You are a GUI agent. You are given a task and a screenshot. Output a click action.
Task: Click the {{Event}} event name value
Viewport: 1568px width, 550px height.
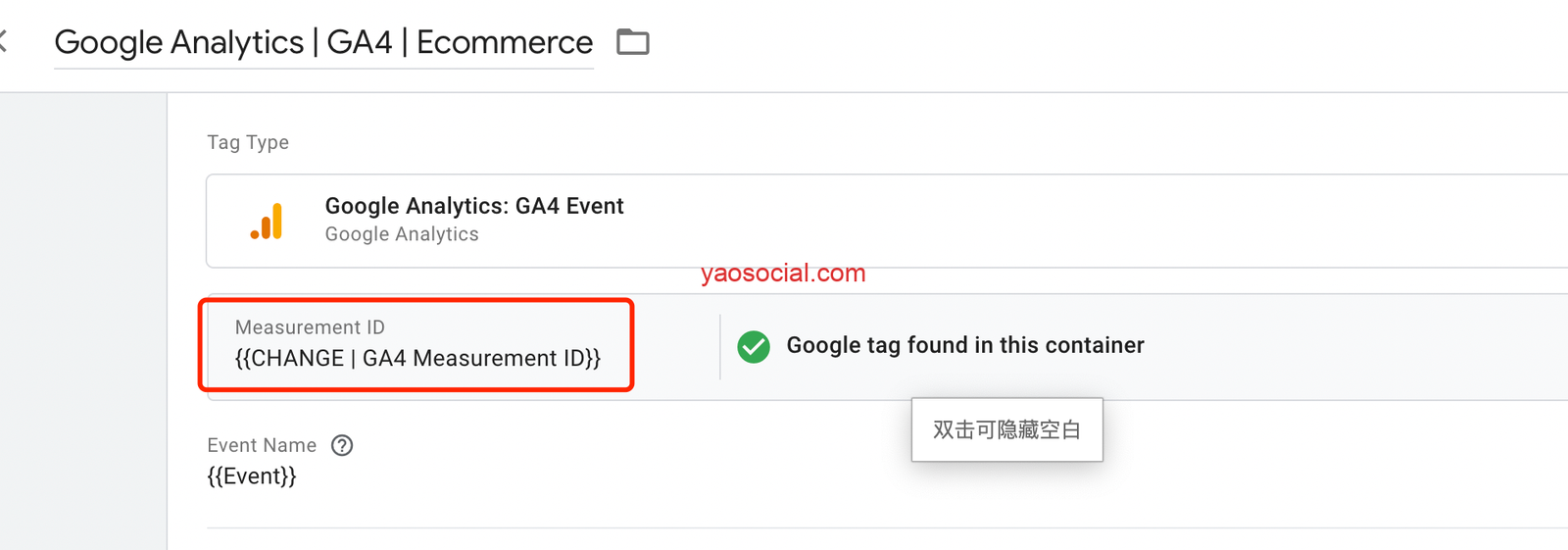pos(252,476)
